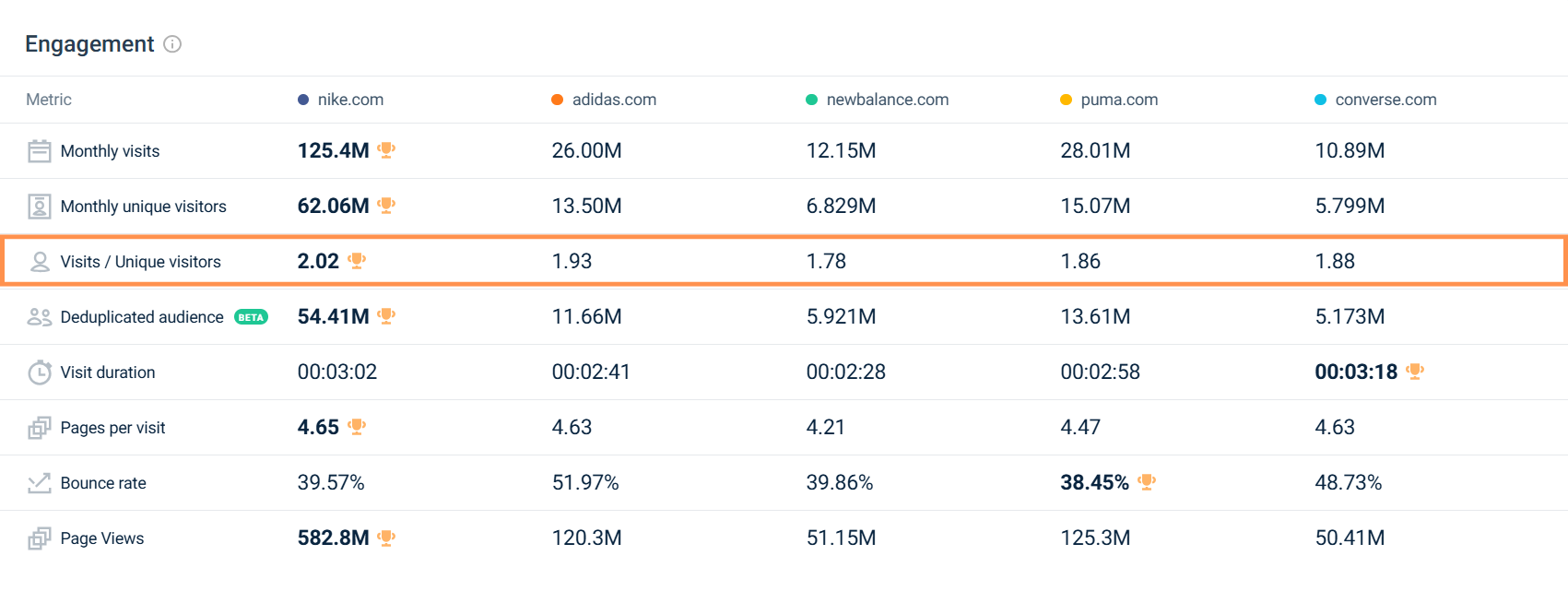Select the Pages per visit label
Viewport: 1568px width, 591px height.
(112, 428)
